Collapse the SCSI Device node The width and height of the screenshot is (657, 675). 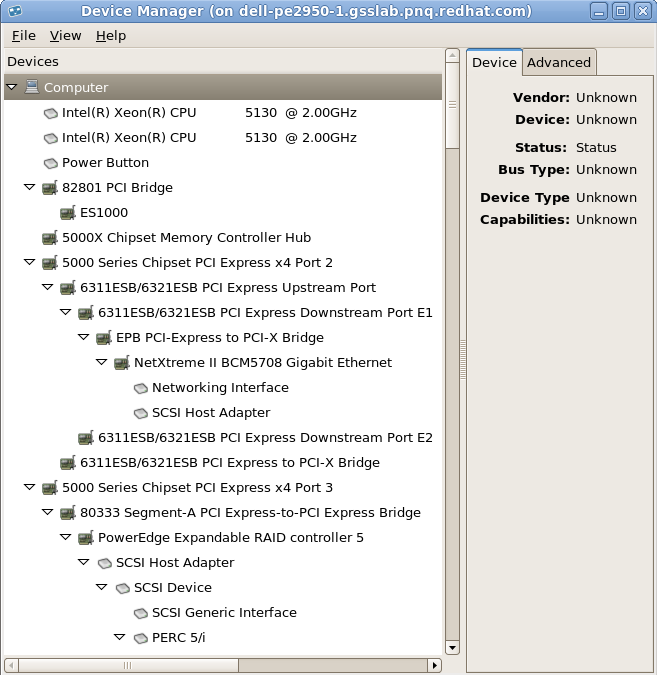click(102, 587)
